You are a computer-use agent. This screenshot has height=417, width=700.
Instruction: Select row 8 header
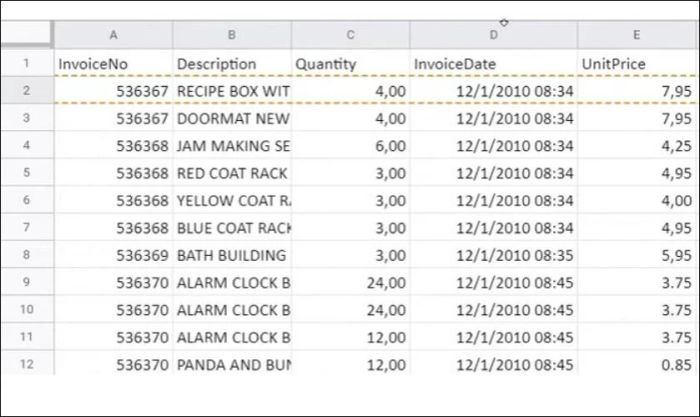(x=27, y=254)
